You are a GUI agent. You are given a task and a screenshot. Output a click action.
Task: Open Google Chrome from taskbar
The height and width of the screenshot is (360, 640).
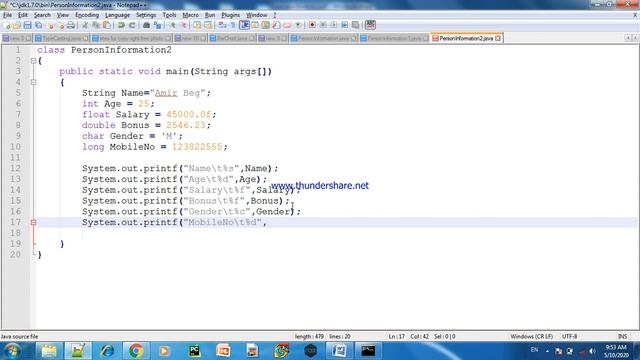[136, 351]
